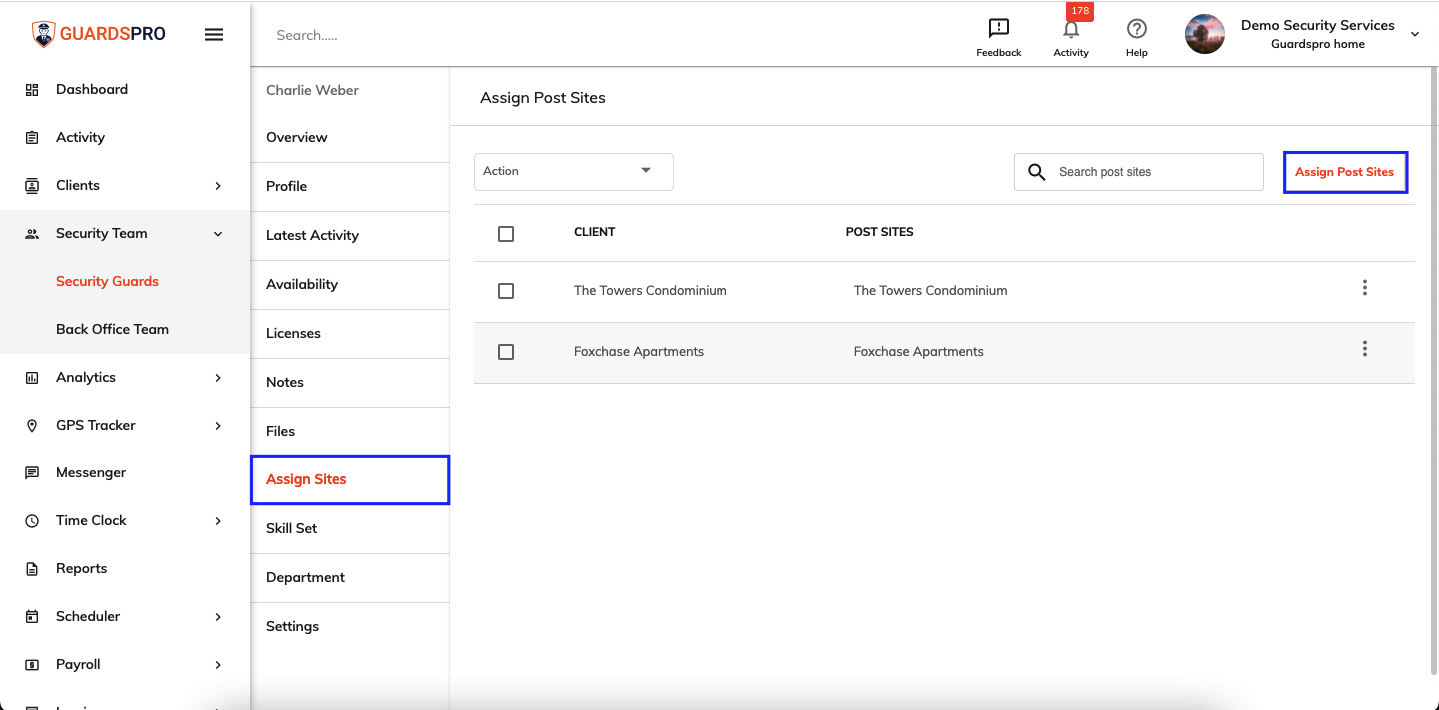Click the Reports document icon
1439x710 pixels.
(32, 569)
